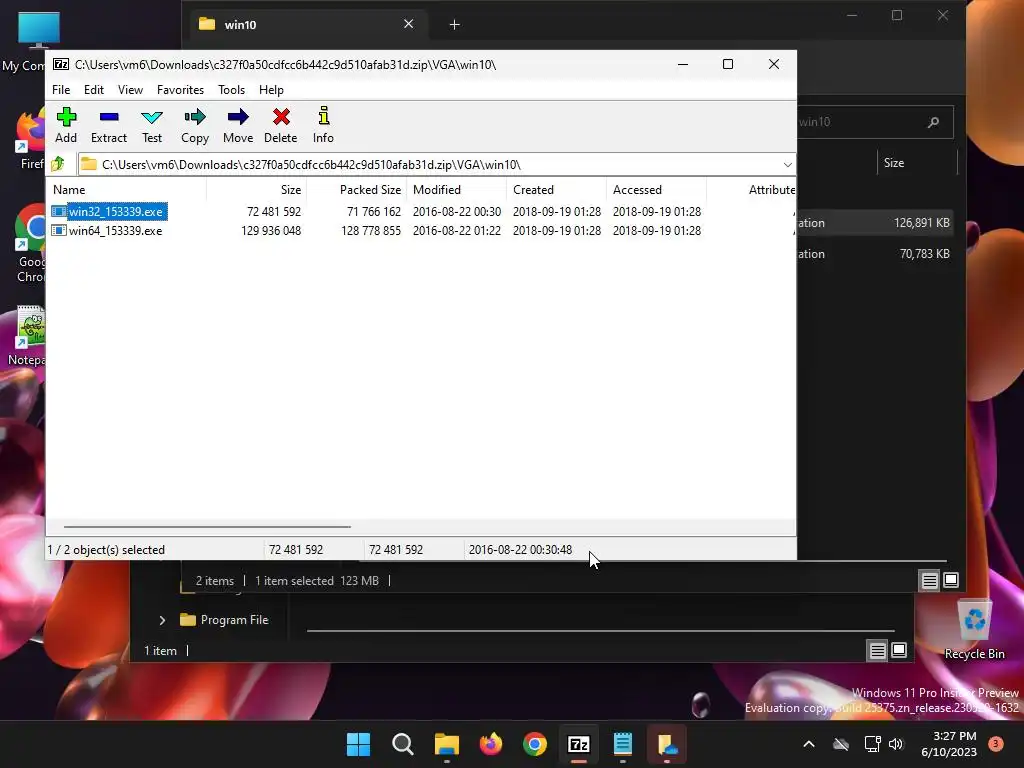Switch back Explorer window to details view
This screenshot has height=768, width=1024.
coord(877,650)
